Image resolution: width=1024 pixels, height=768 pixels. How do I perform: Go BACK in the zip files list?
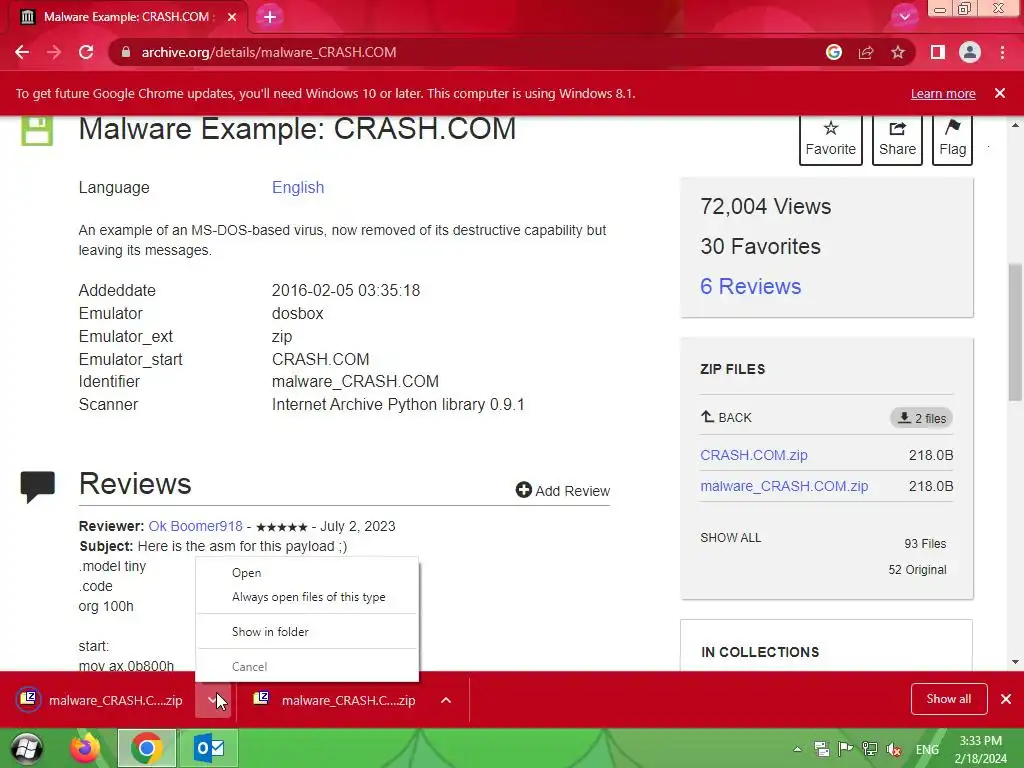[x=726, y=417]
